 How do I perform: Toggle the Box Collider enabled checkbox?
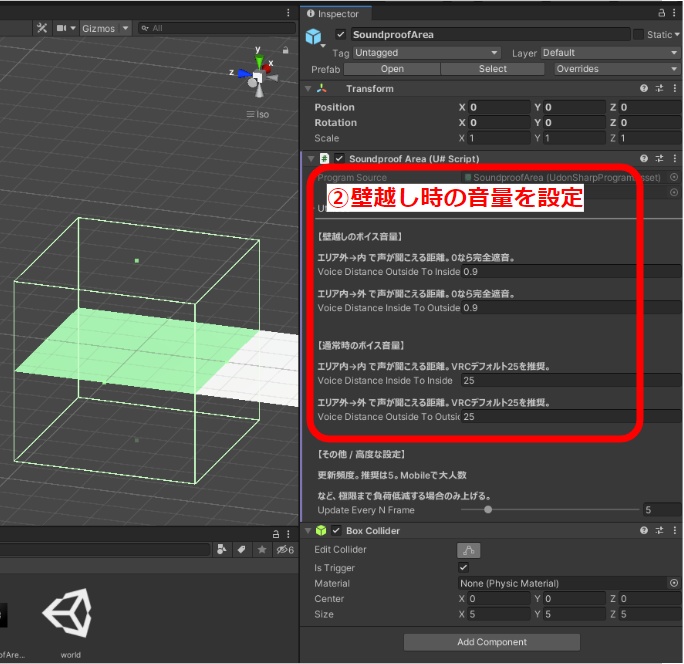coord(336,531)
